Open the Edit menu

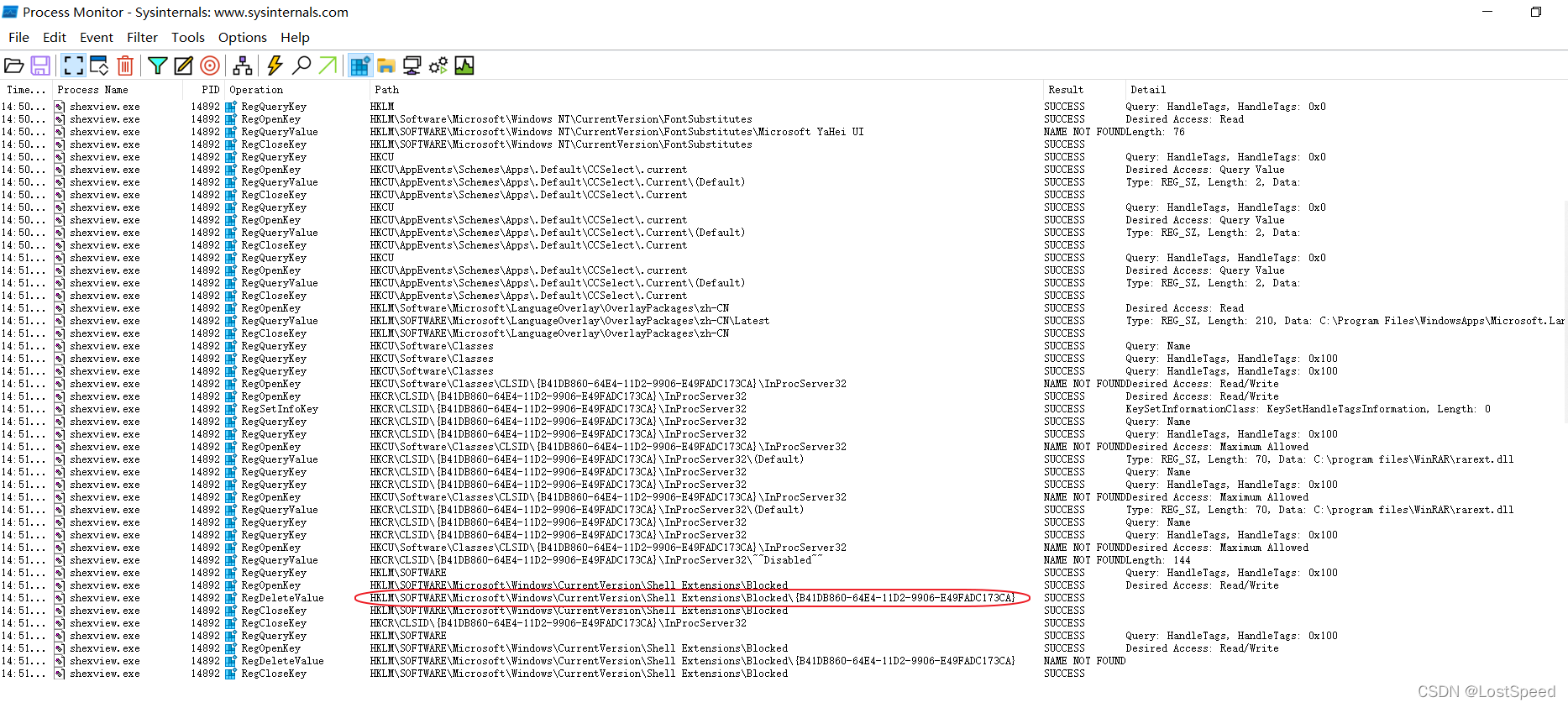point(55,37)
